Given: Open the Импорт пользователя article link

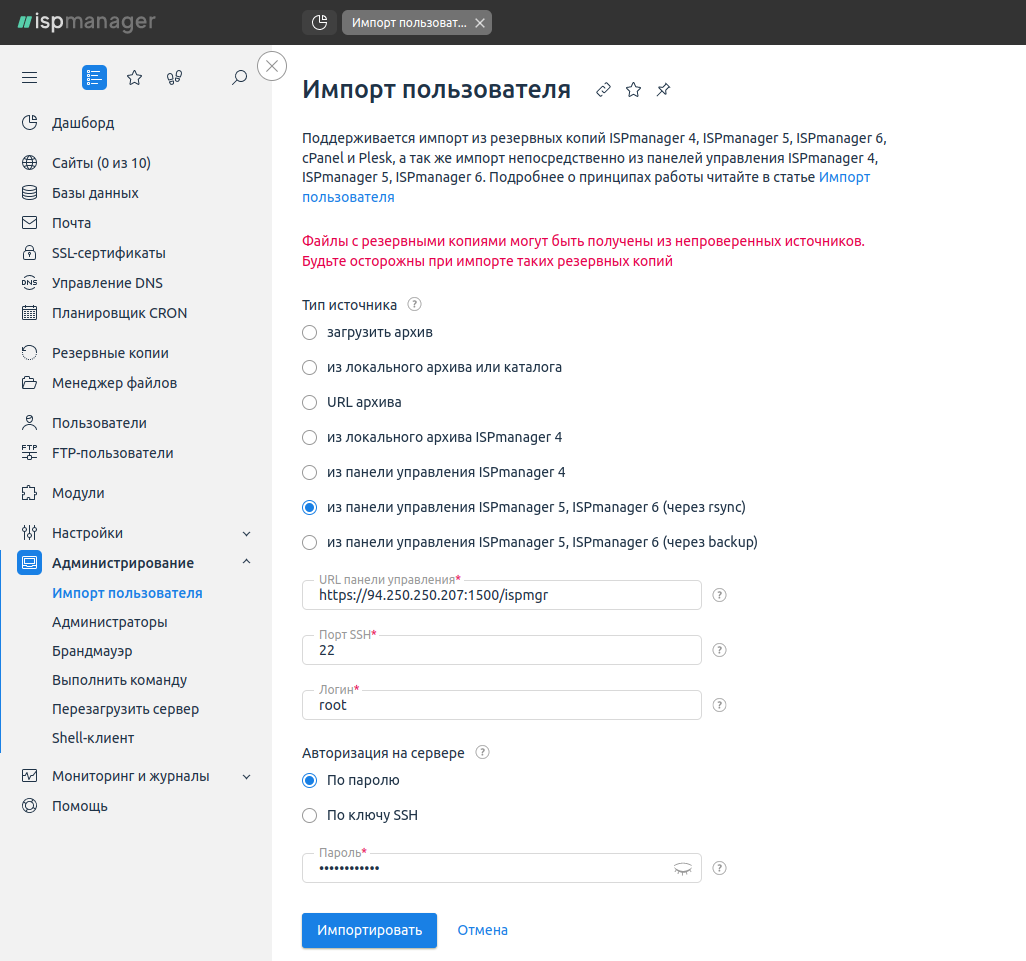Looking at the screenshot, I should (x=844, y=177).
